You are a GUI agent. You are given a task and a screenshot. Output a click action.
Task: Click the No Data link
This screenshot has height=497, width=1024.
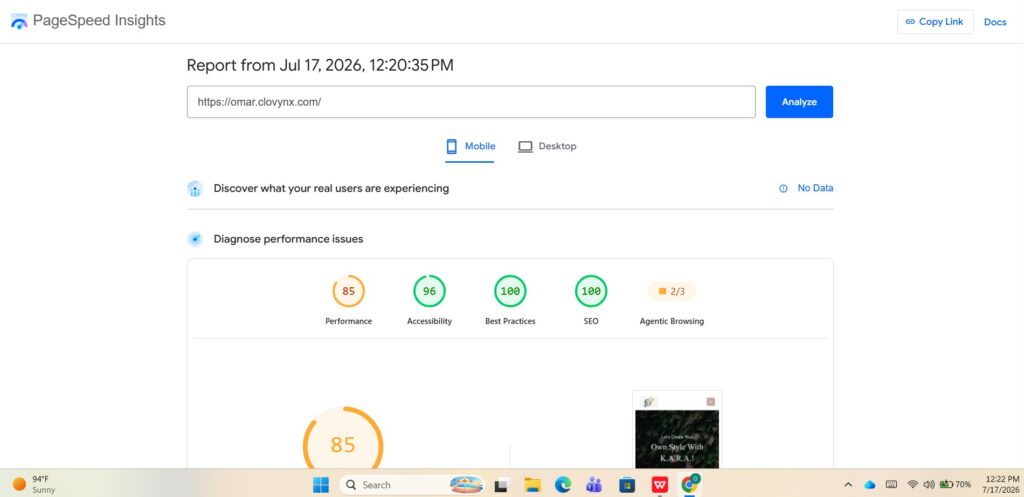(x=815, y=188)
